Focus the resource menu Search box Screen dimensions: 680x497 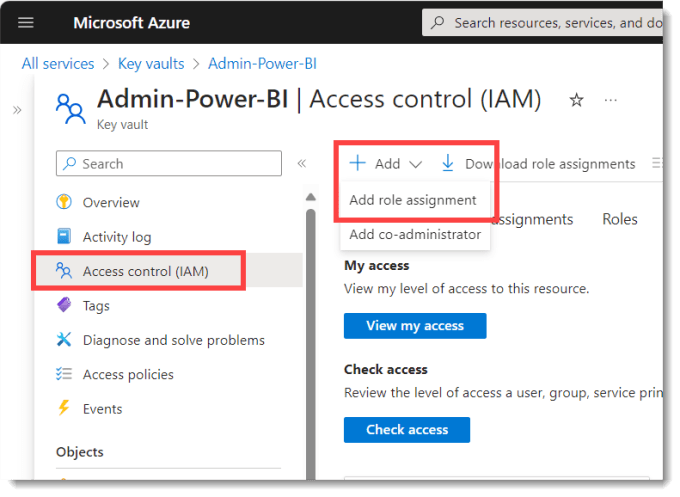pyautogui.click(x=169, y=163)
